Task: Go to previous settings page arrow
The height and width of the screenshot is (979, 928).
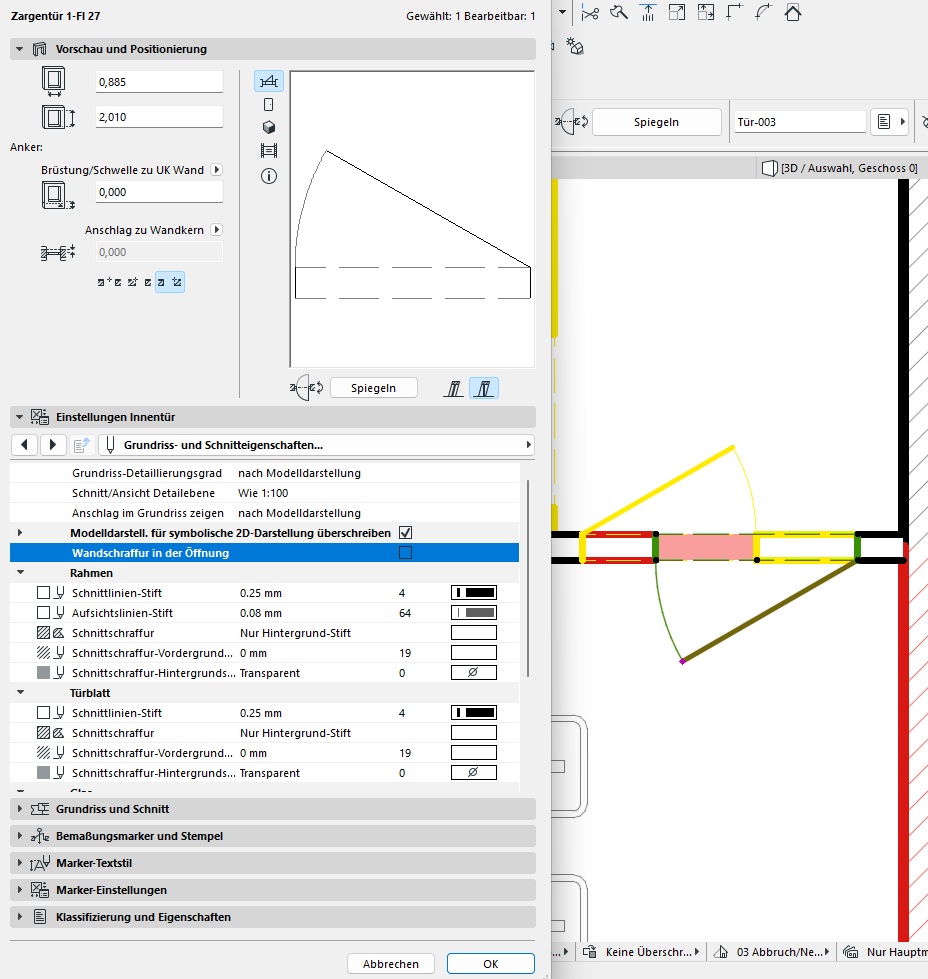Action: pos(24,445)
